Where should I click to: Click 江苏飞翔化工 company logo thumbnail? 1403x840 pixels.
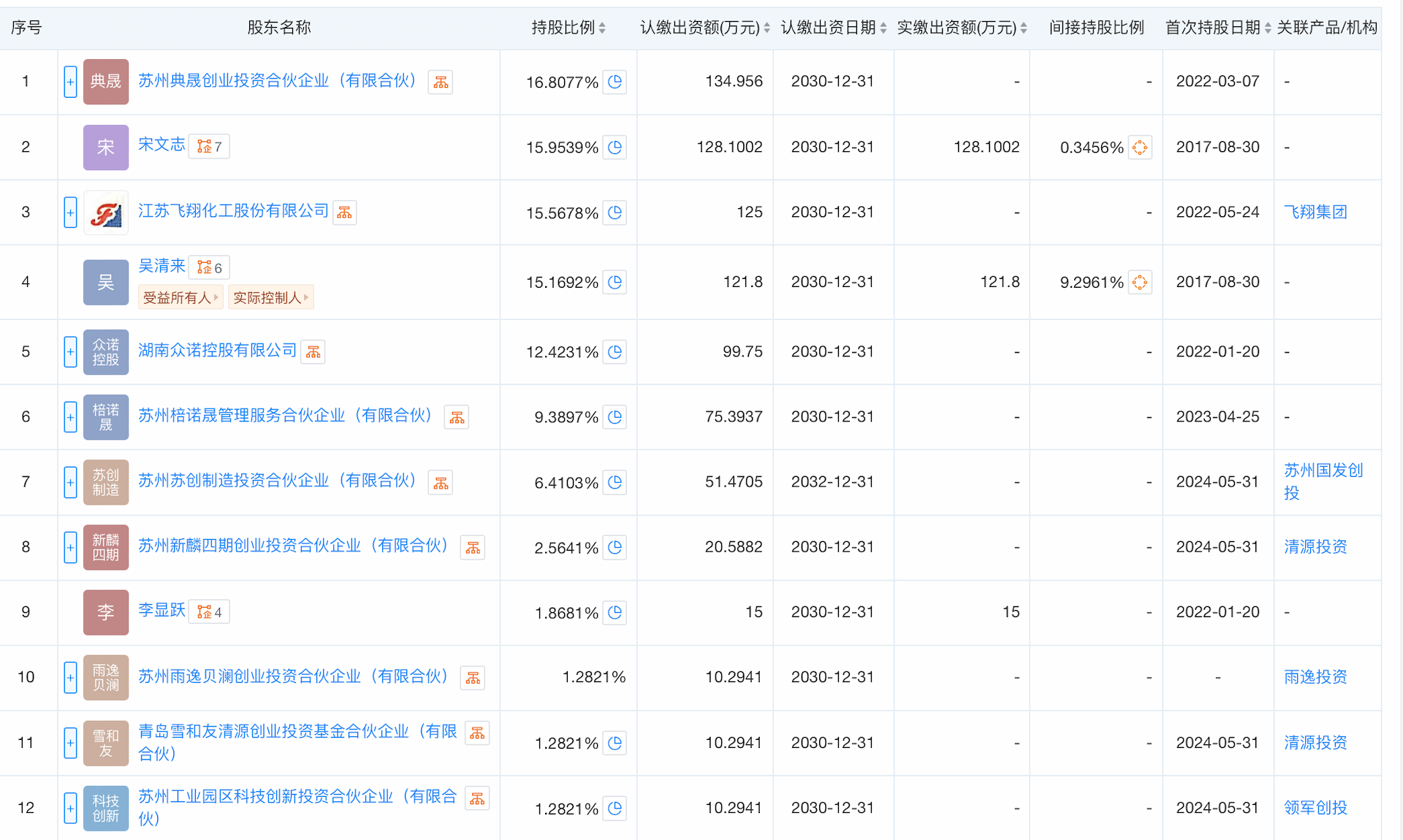pyautogui.click(x=106, y=213)
